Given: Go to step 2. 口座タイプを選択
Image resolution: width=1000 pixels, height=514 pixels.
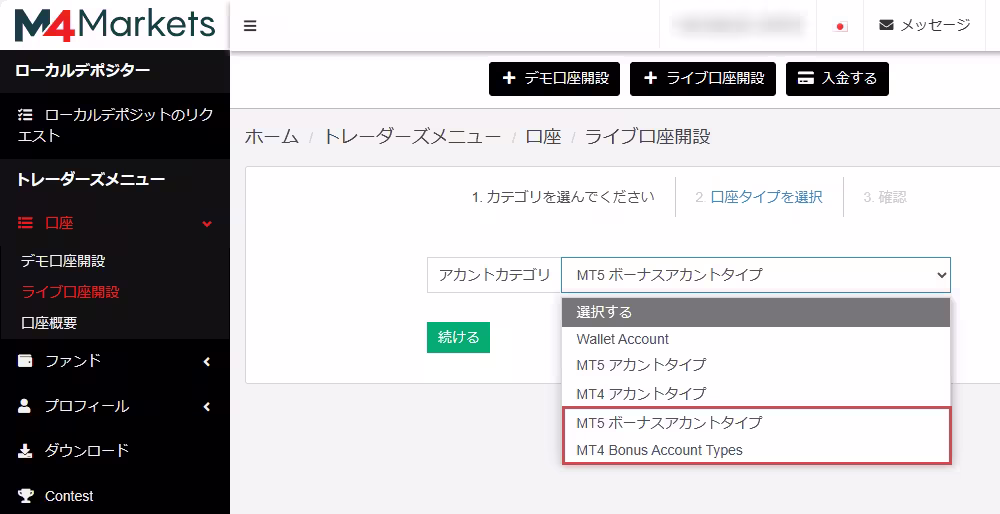Looking at the screenshot, I should [759, 197].
